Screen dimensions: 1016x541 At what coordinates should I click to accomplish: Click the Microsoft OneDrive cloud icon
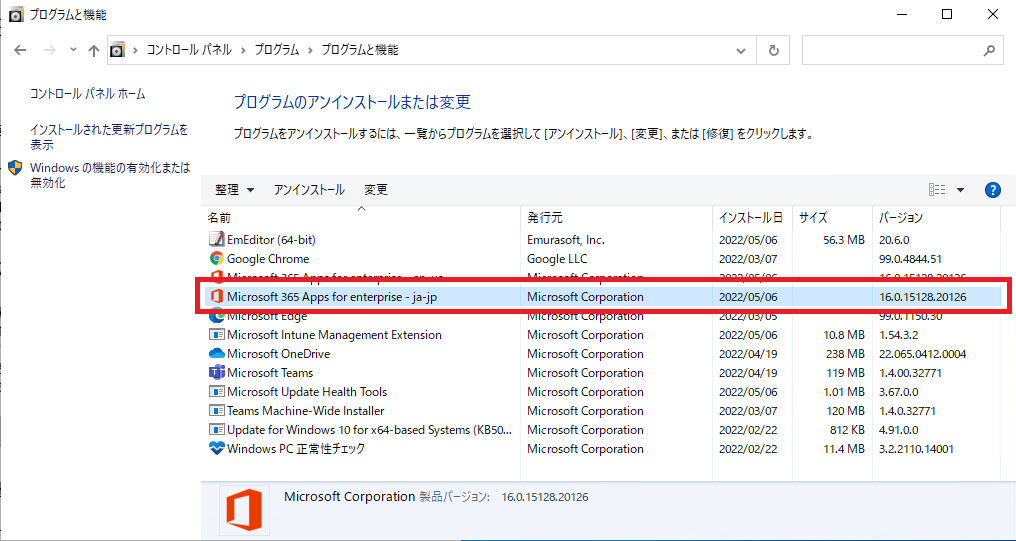[x=216, y=354]
